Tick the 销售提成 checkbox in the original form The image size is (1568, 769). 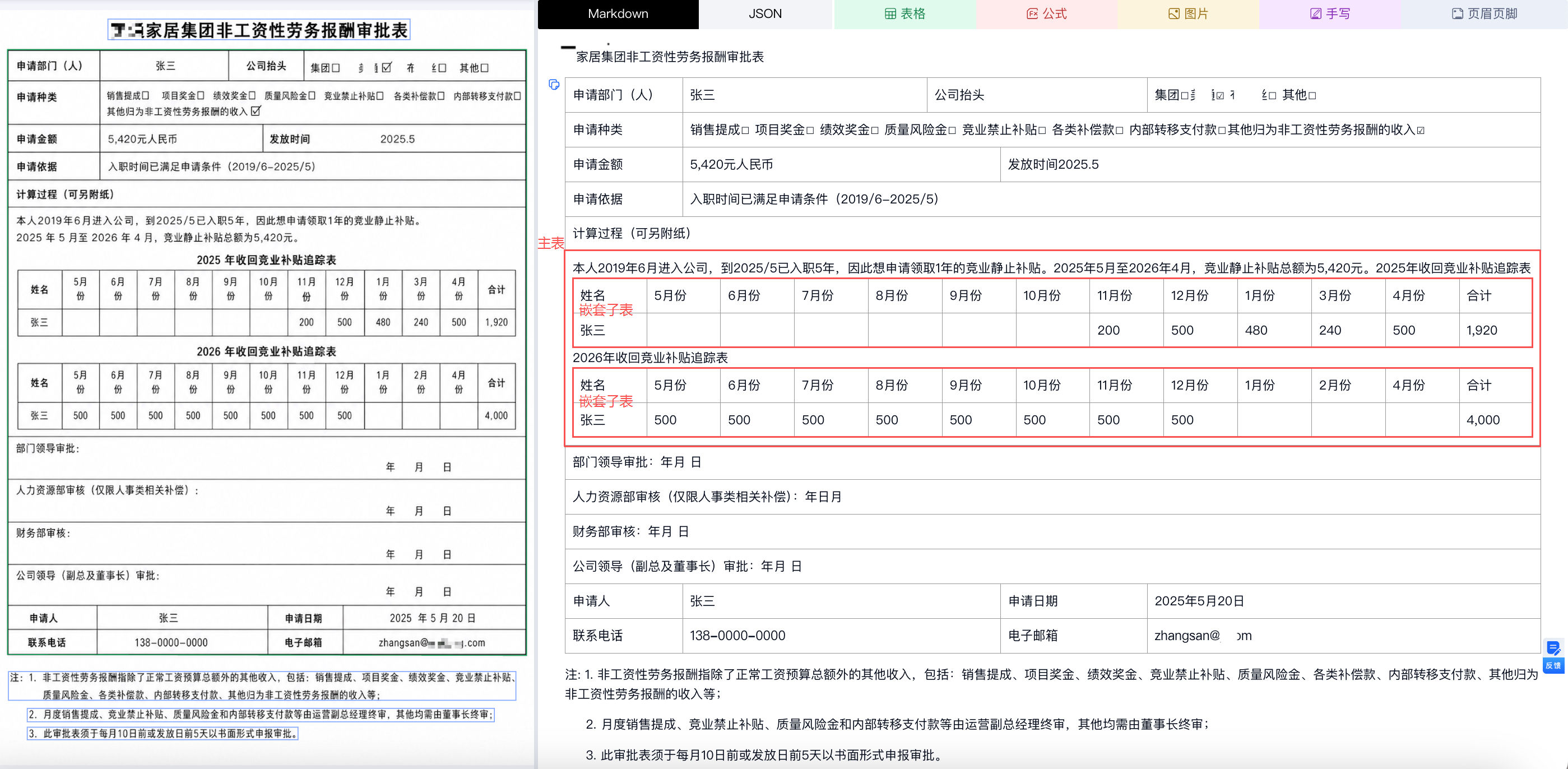click(x=145, y=96)
